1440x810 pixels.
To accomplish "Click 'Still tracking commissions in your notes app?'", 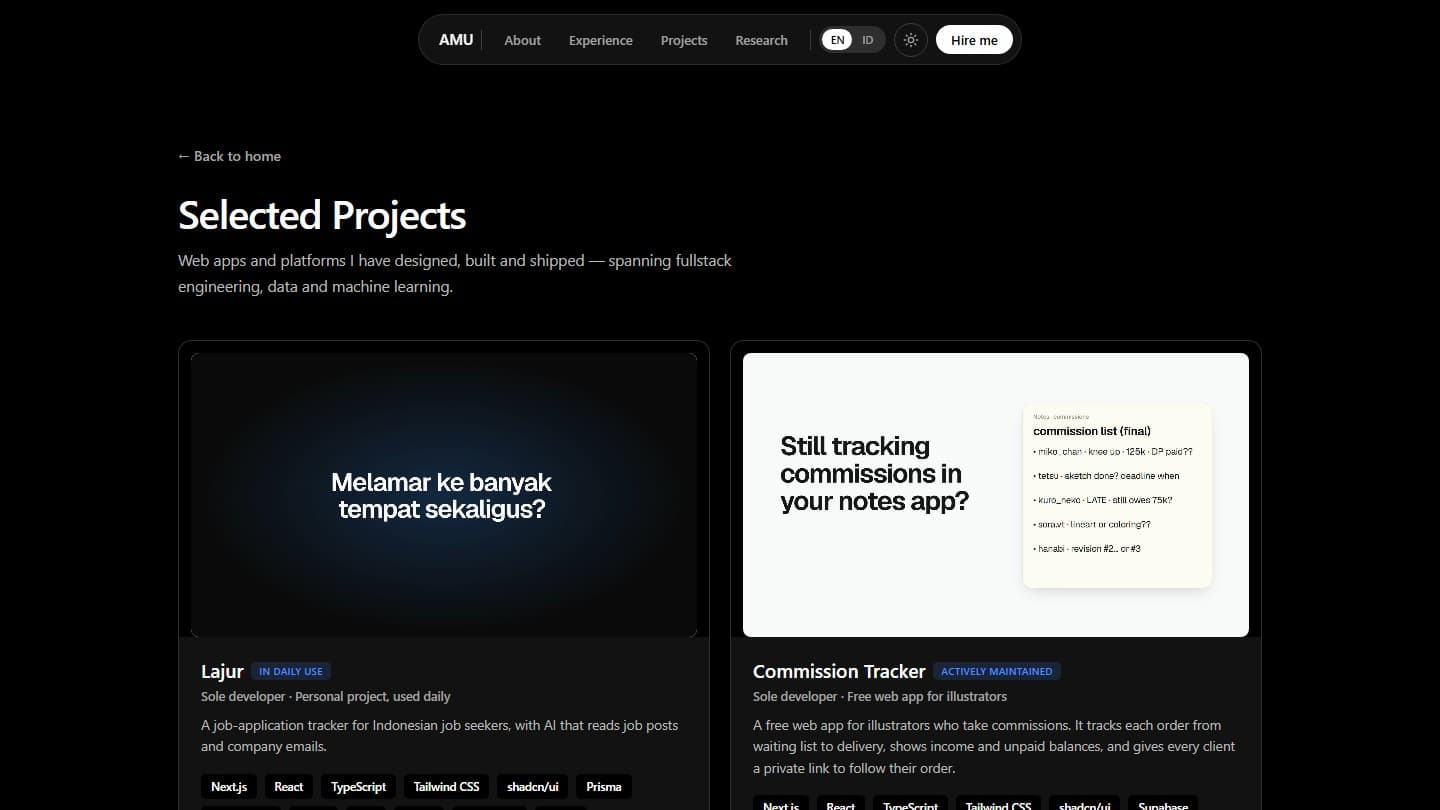I will [x=875, y=473].
